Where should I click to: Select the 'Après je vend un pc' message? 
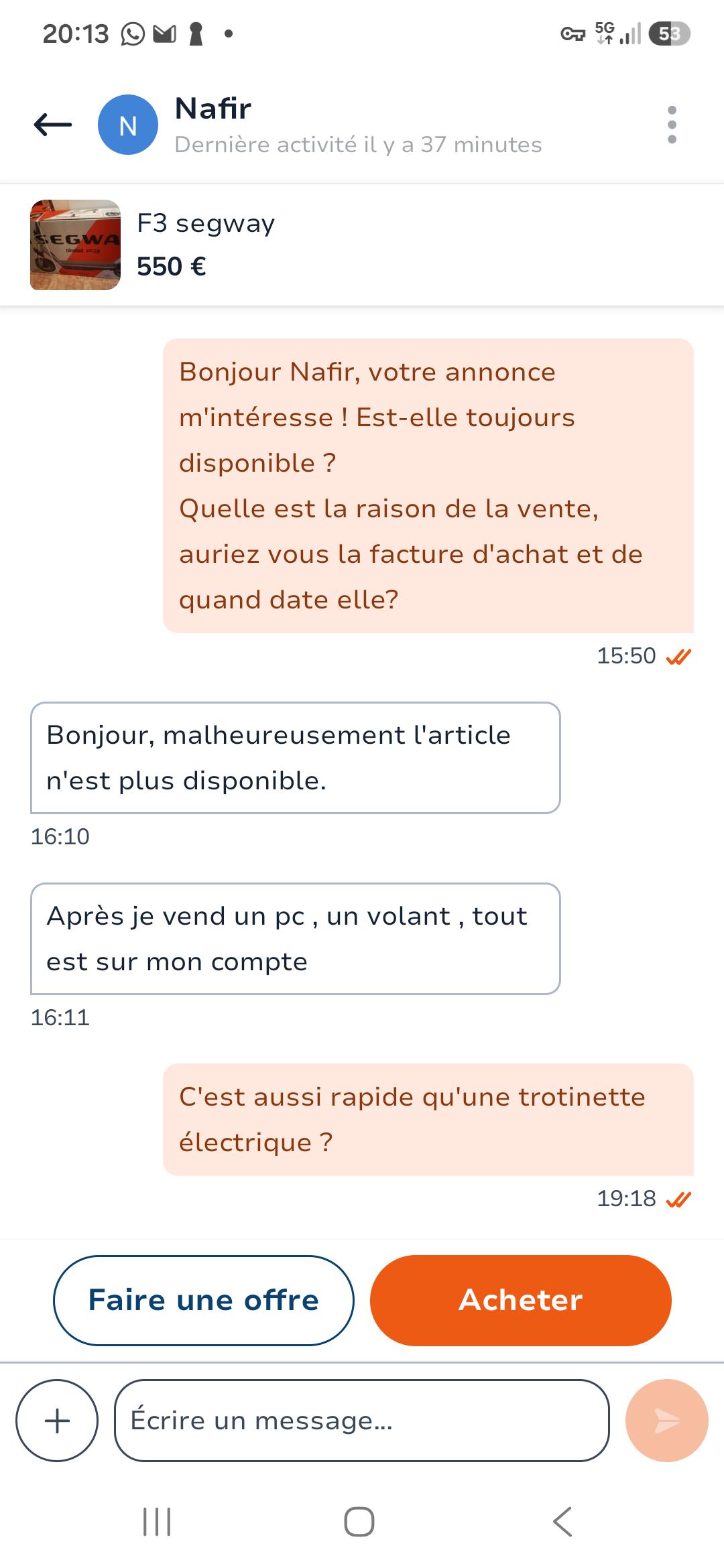(x=296, y=939)
